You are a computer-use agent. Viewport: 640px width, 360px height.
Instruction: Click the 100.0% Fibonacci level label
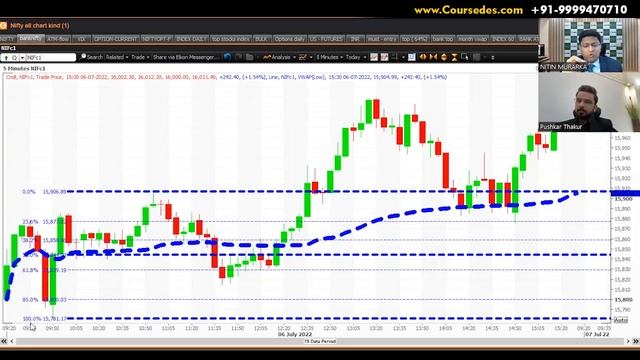coord(32,318)
